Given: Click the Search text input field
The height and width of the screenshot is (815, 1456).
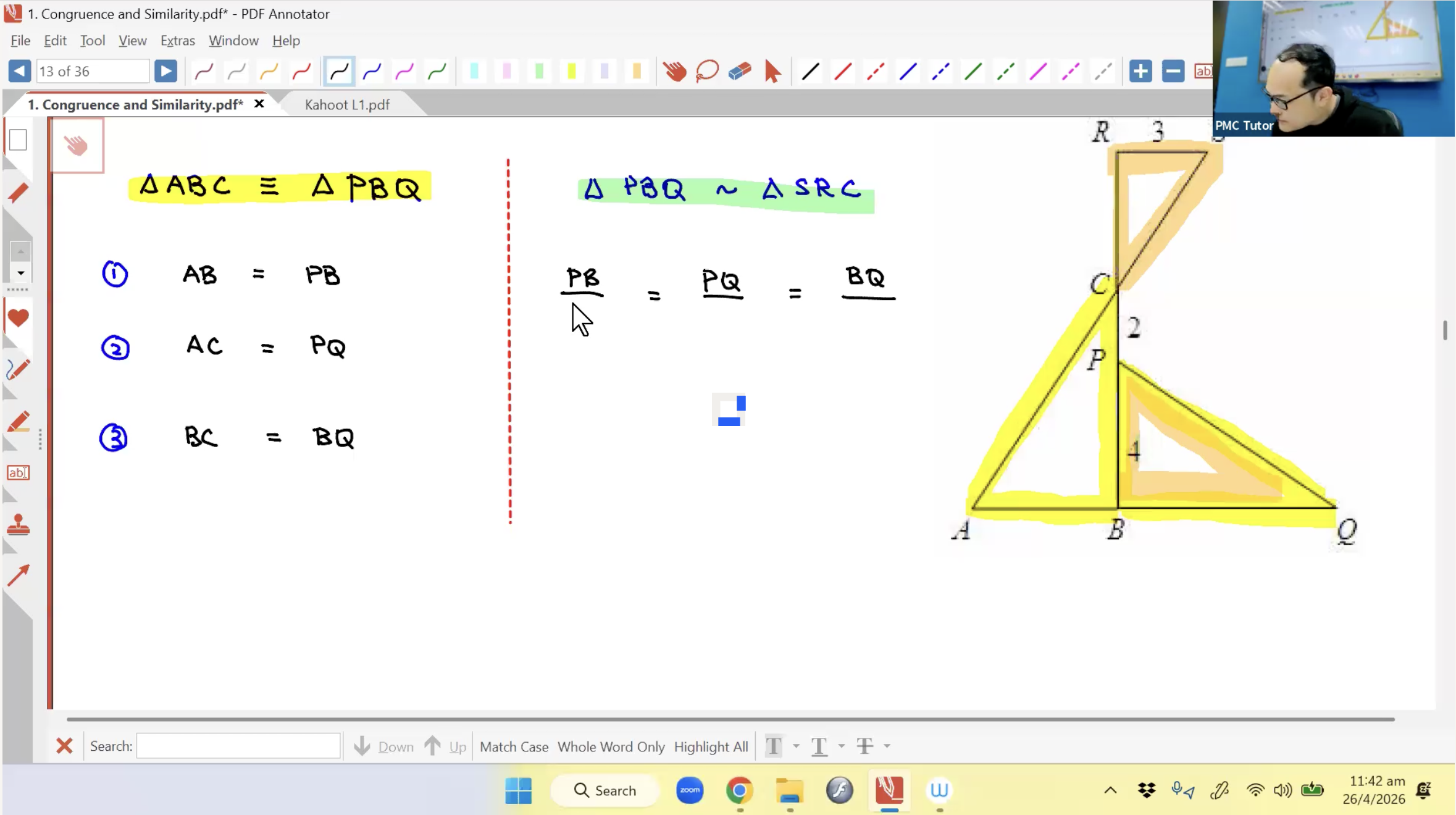Looking at the screenshot, I should [x=238, y=746].
